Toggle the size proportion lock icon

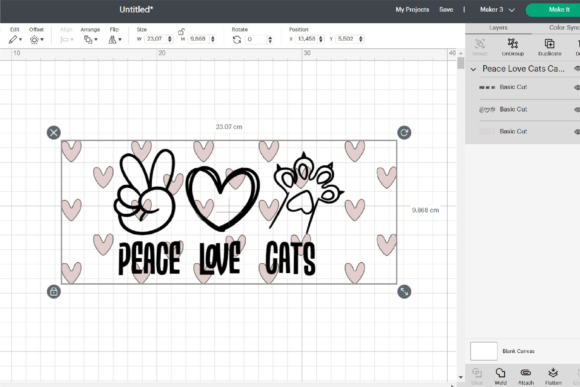click(x=181, y=32)
